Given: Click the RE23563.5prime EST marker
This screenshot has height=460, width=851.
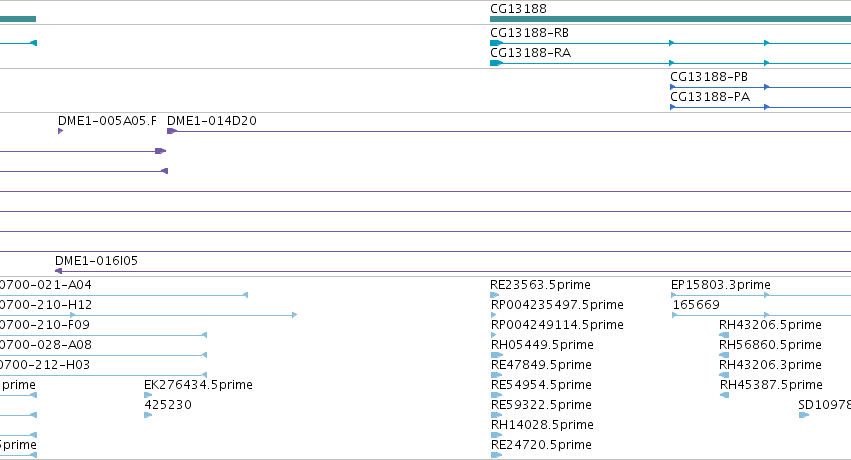Looking at the screenshot, I should 494,295.
